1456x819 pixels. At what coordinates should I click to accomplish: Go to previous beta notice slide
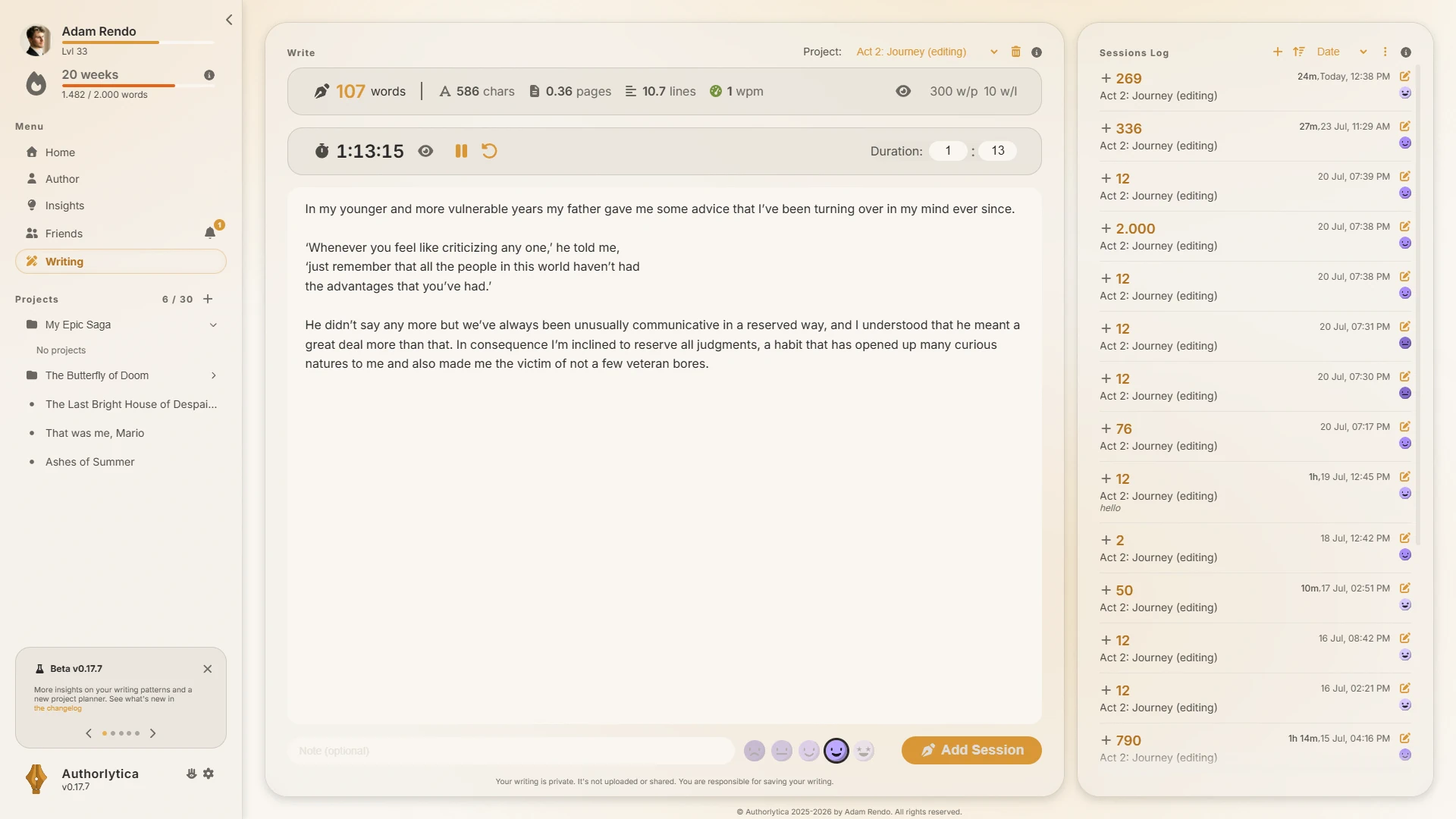89,733
